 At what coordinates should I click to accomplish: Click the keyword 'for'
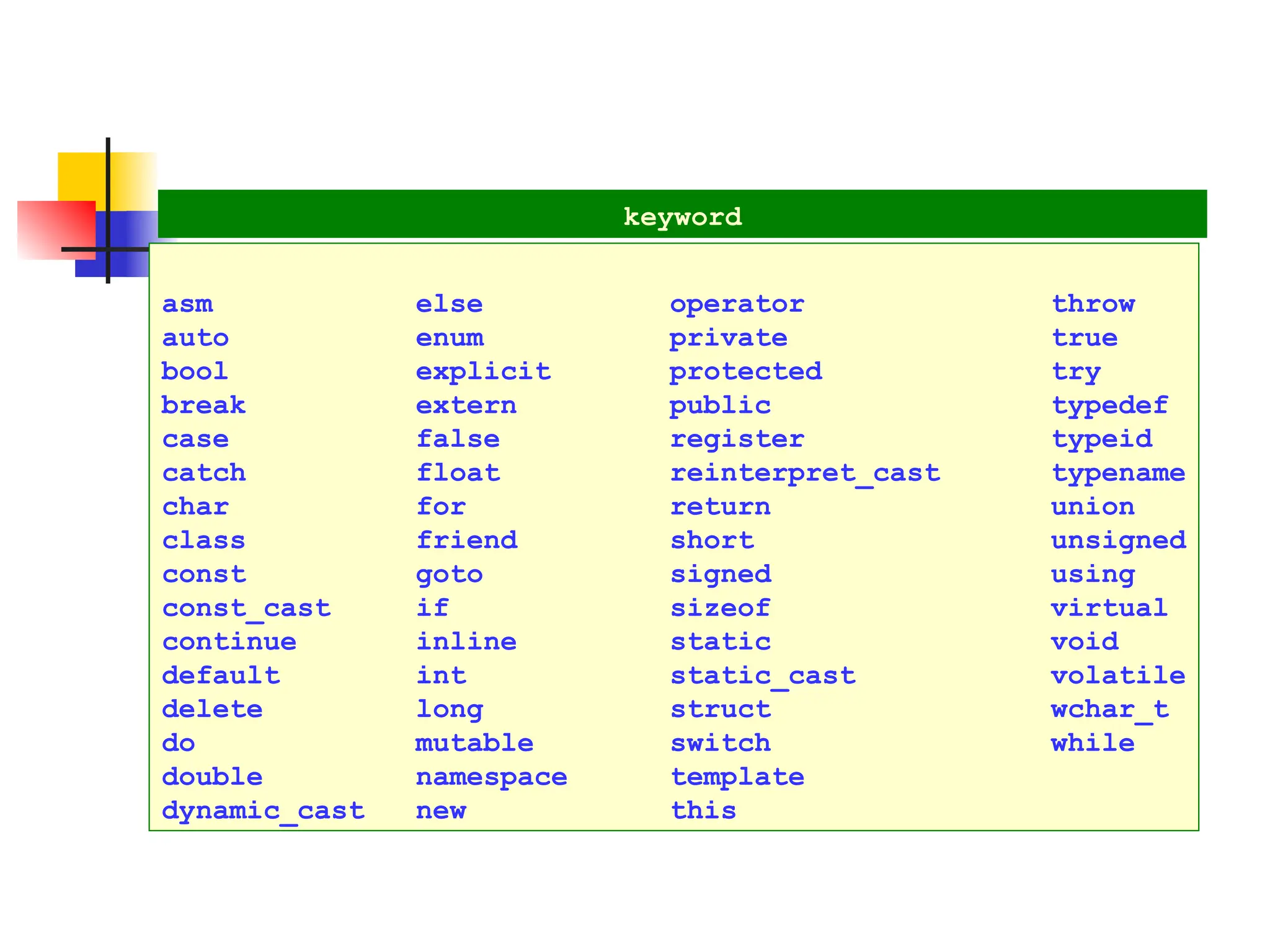[441, 506]
